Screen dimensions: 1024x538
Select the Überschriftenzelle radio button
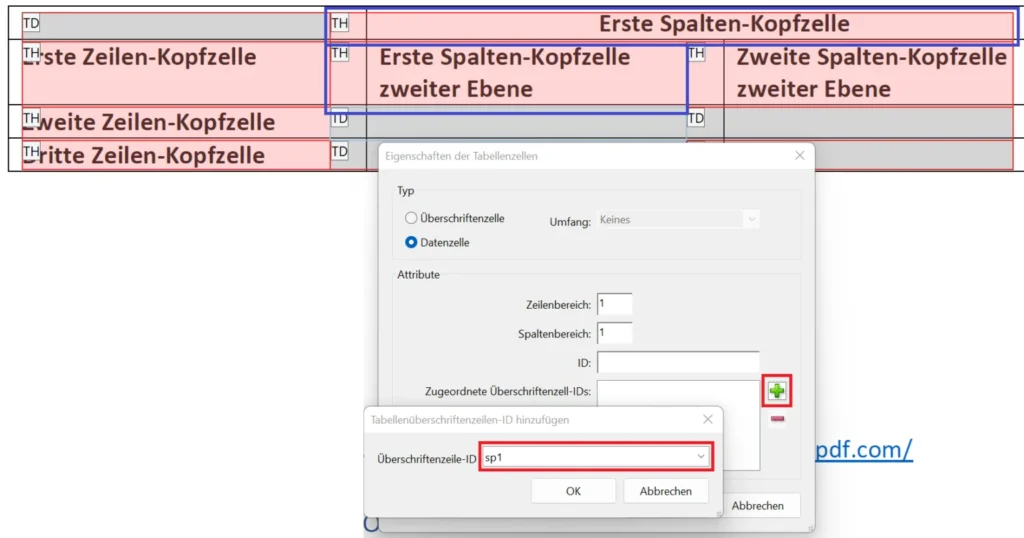click(x=411, y=218)
